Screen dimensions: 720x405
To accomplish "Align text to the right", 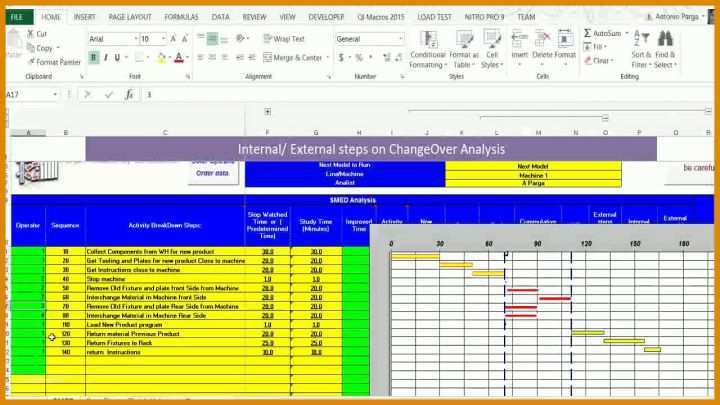I will pos(224,58).
